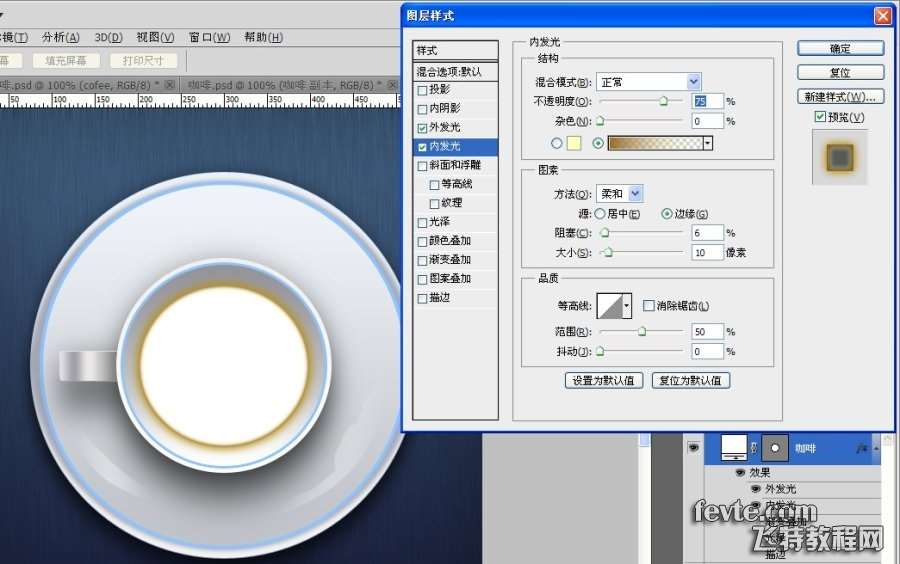Click the 设置为默认值 button

(603, 380)
